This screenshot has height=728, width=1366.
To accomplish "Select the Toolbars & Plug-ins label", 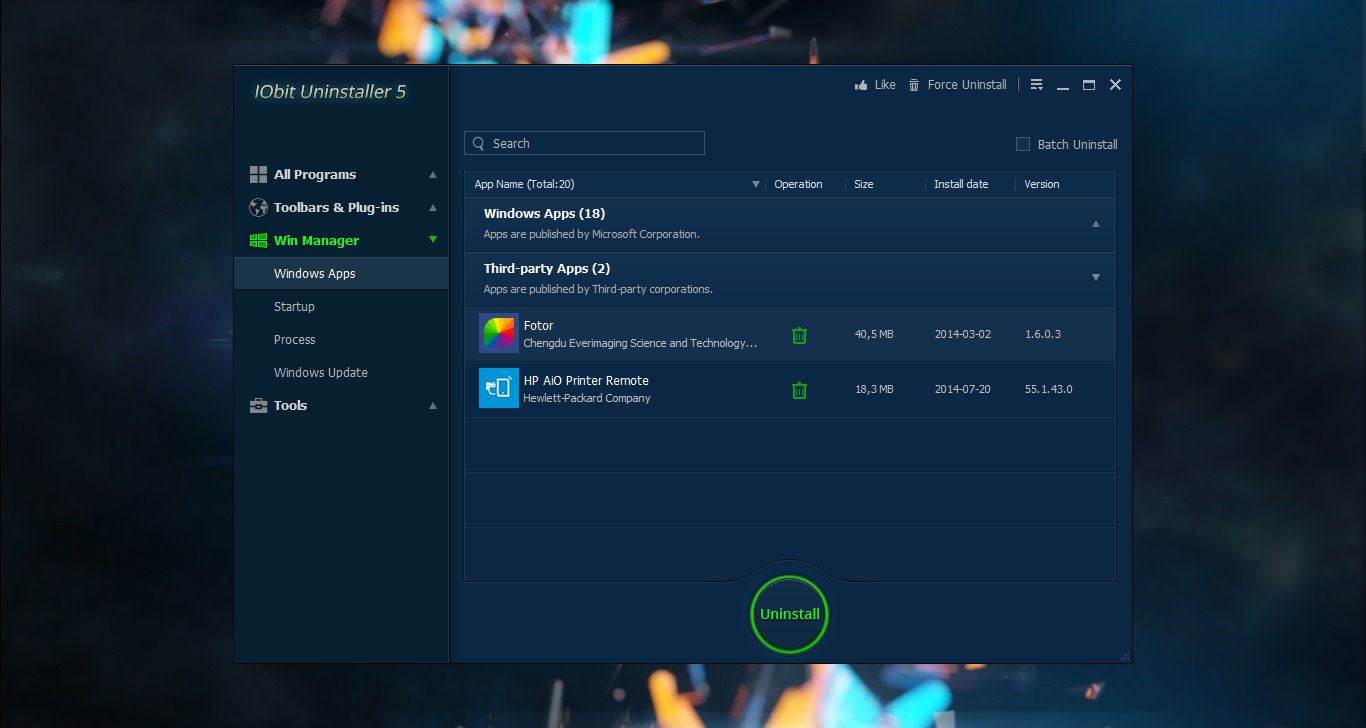I will point(336,207).
